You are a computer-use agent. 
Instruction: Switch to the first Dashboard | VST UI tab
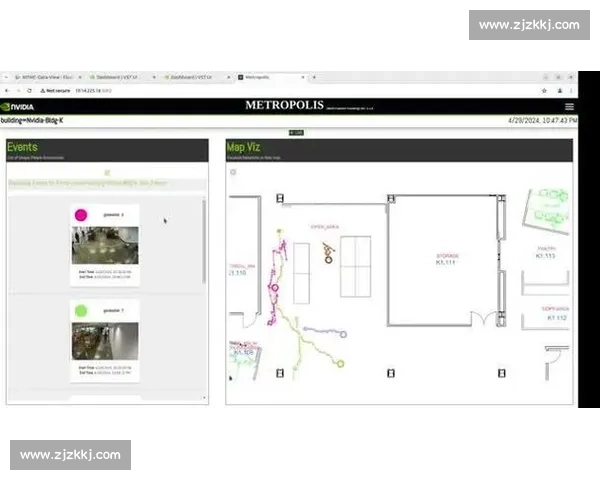point(117,77)
